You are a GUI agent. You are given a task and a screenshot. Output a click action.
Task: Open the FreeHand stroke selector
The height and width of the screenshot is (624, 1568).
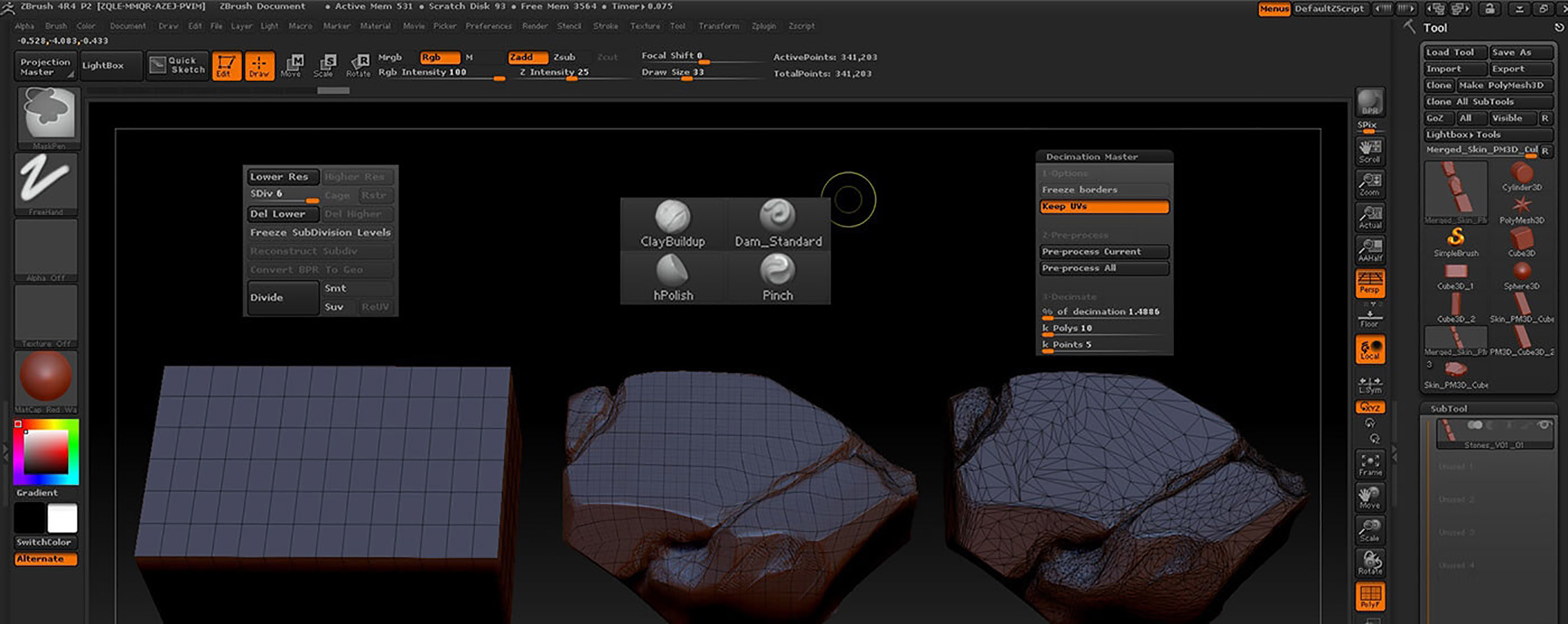click(46, 184)
